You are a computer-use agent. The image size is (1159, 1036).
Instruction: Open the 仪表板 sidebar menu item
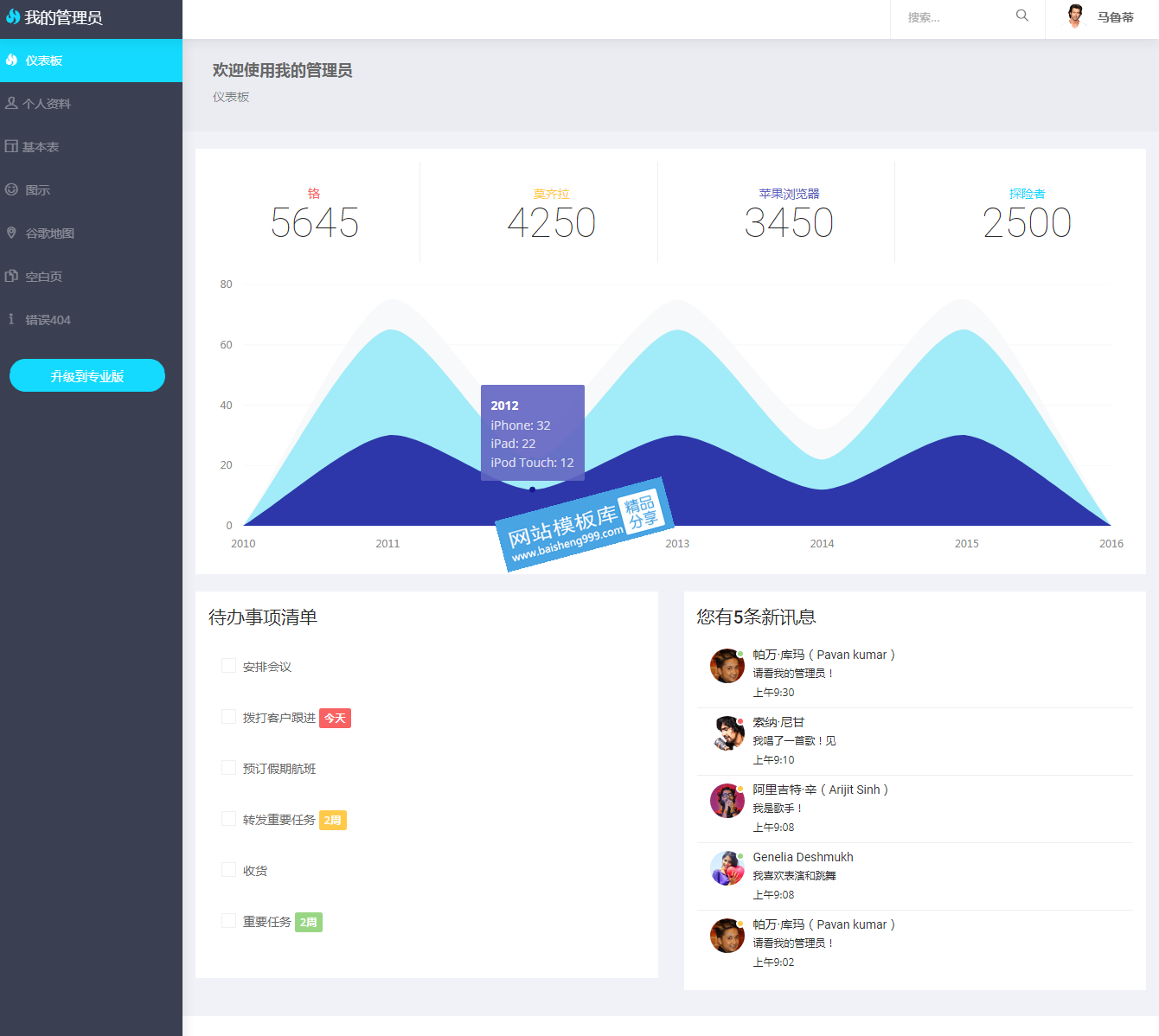click(91, 61)
